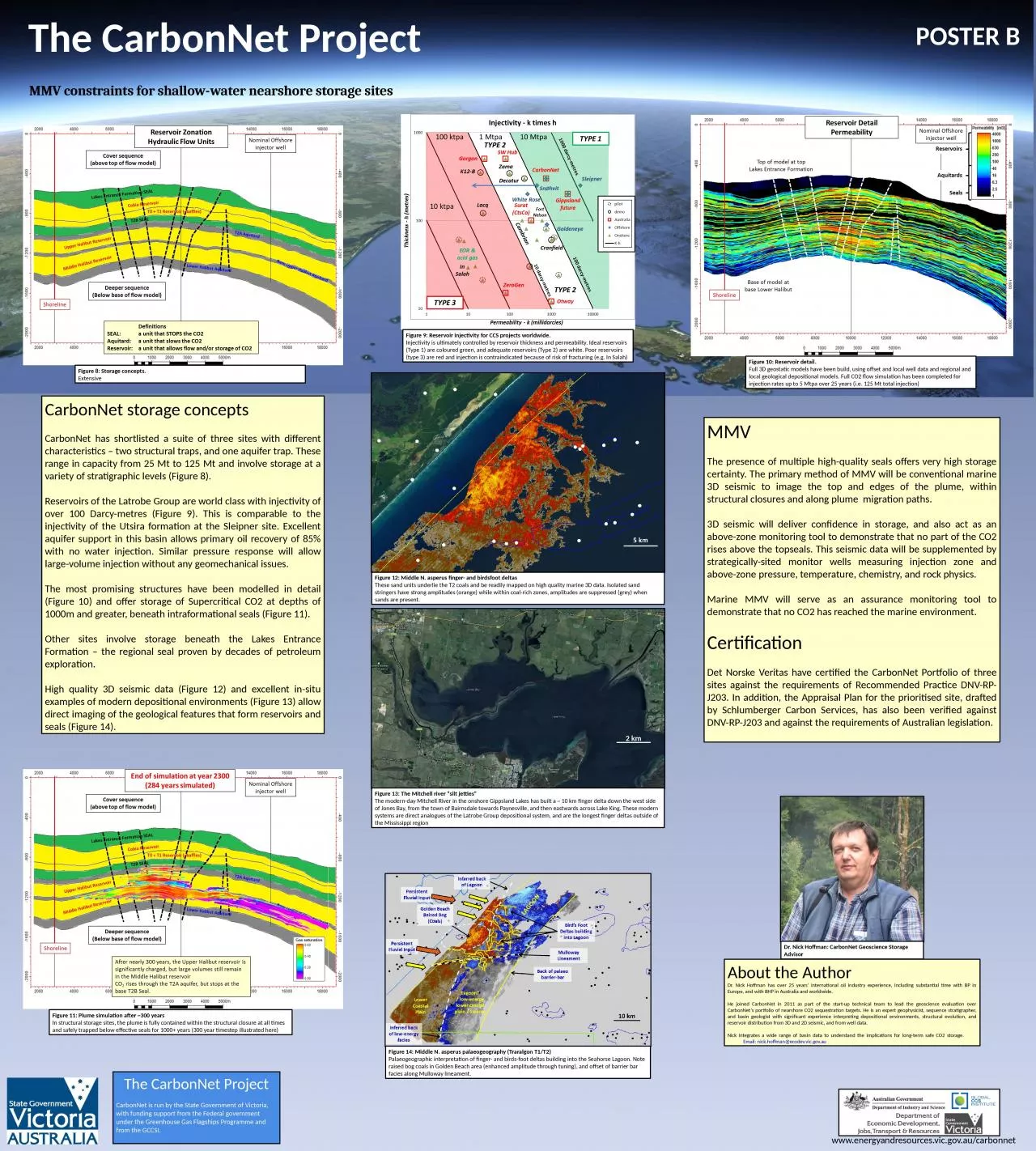Click the 'POSTER B' label

[x=967, y=36]
